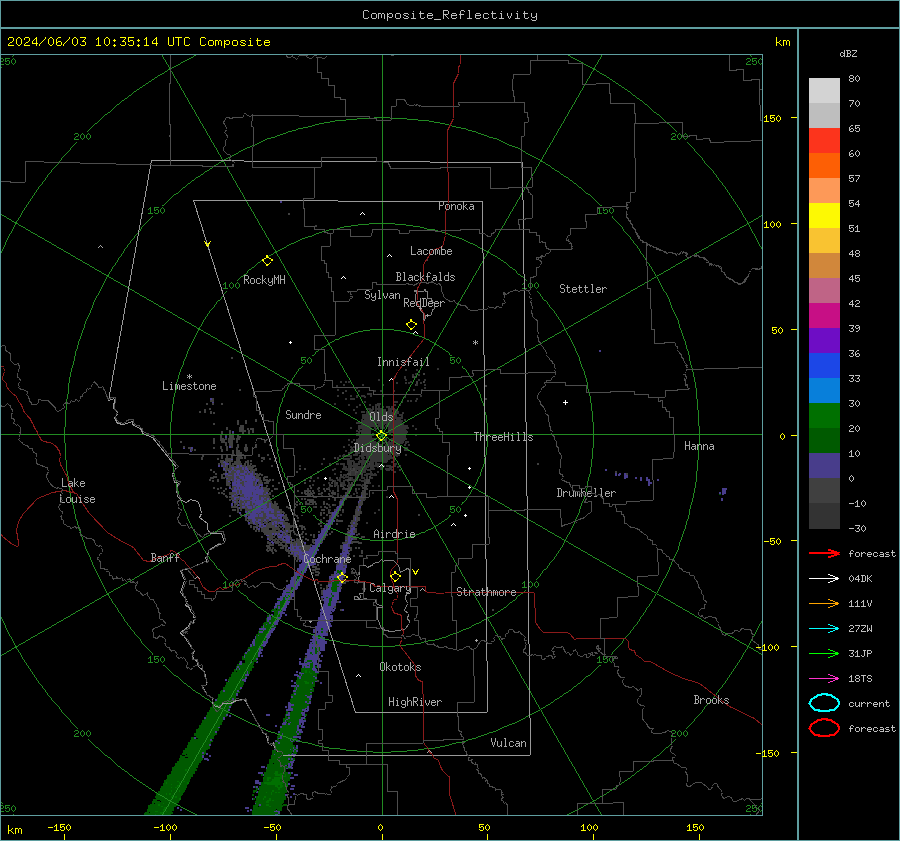Select the orange 111V arrow icon
This screenshot has width=900, height=841.
point(824,603)
